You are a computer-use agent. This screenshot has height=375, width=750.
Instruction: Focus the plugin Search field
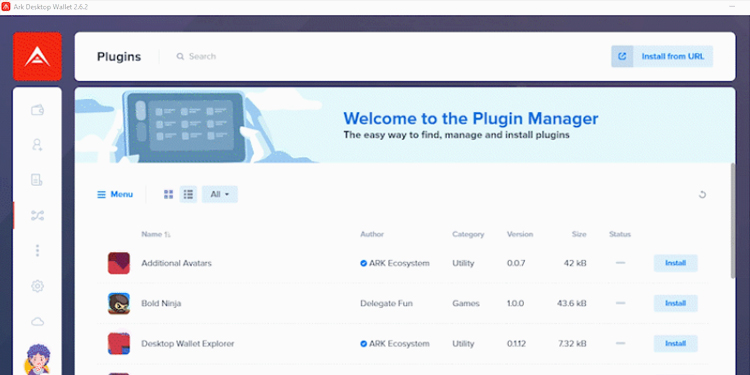202,56
